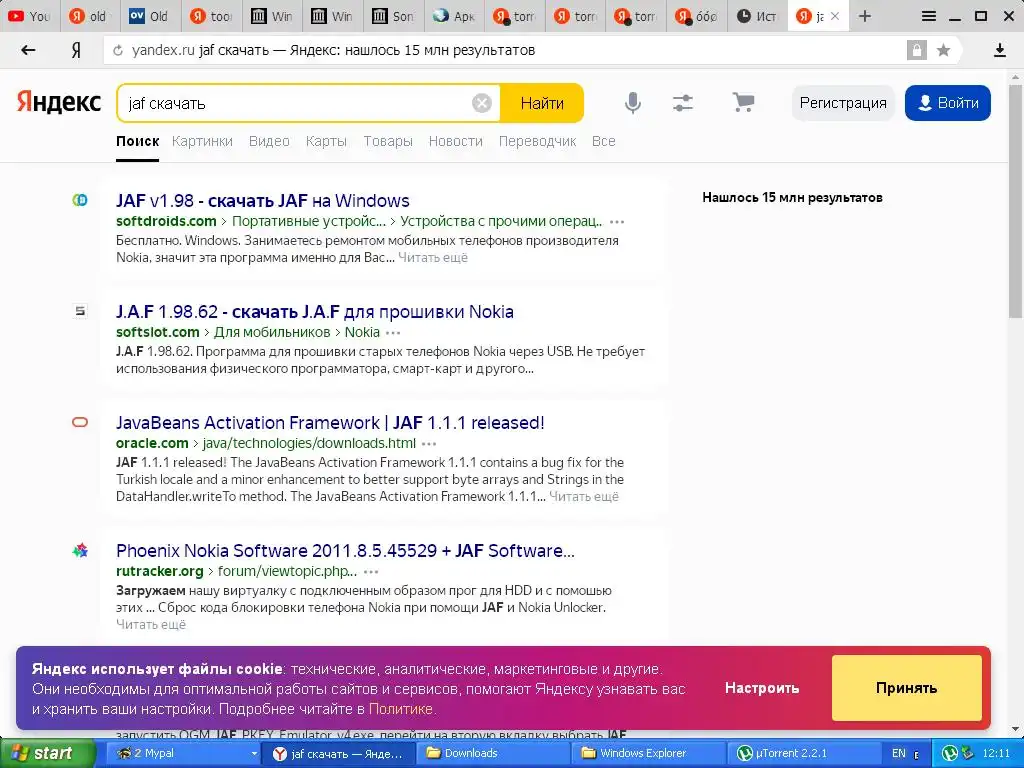Viewport: 1024px width, 768px height.
Task: Select the Картинки search category
Action: (202, 141)
